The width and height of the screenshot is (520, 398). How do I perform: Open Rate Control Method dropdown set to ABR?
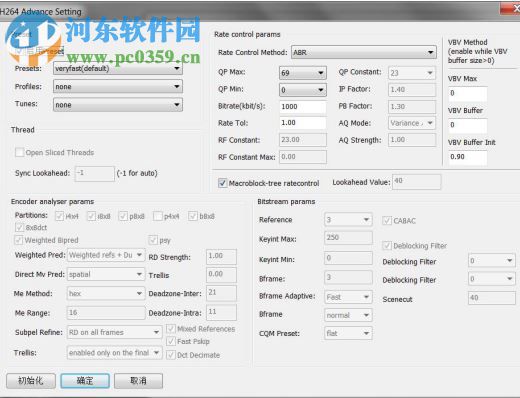pos(364,52)
